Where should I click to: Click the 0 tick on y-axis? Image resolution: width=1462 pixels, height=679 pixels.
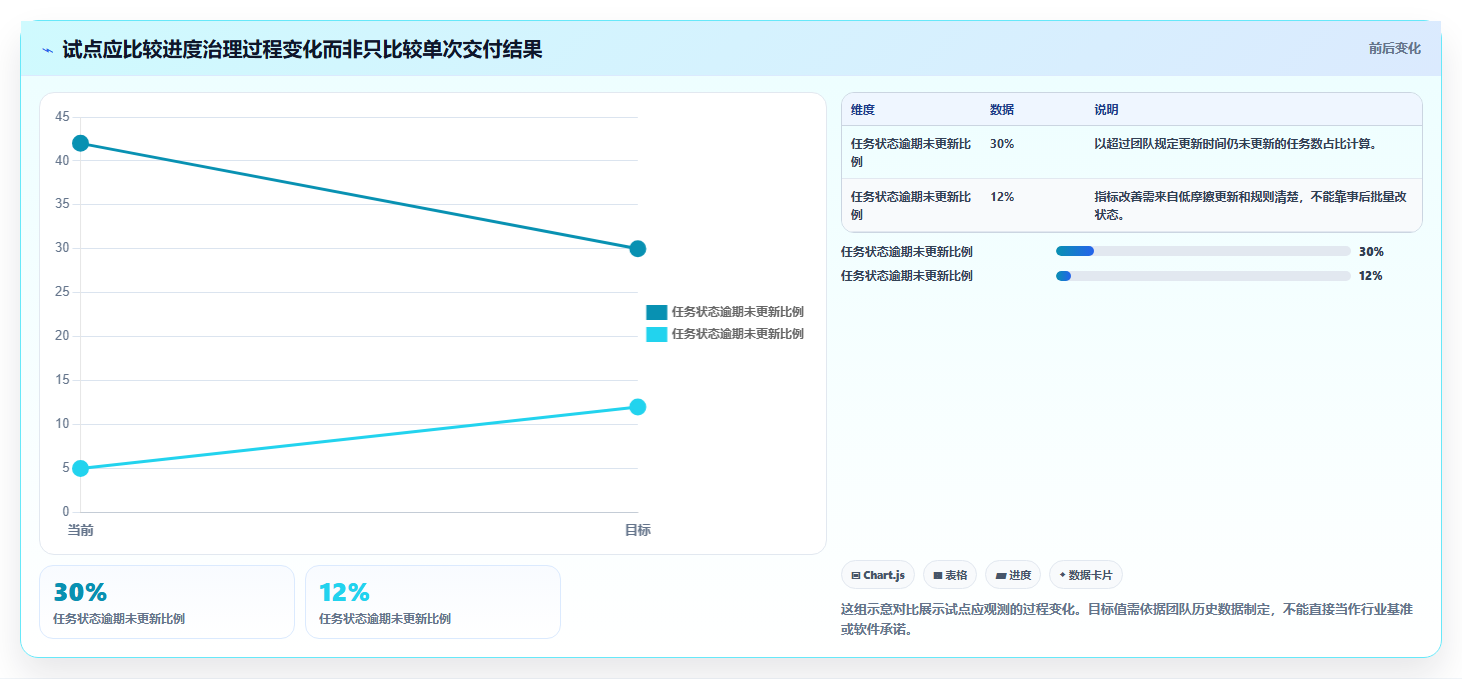click(x=66, y=512)
